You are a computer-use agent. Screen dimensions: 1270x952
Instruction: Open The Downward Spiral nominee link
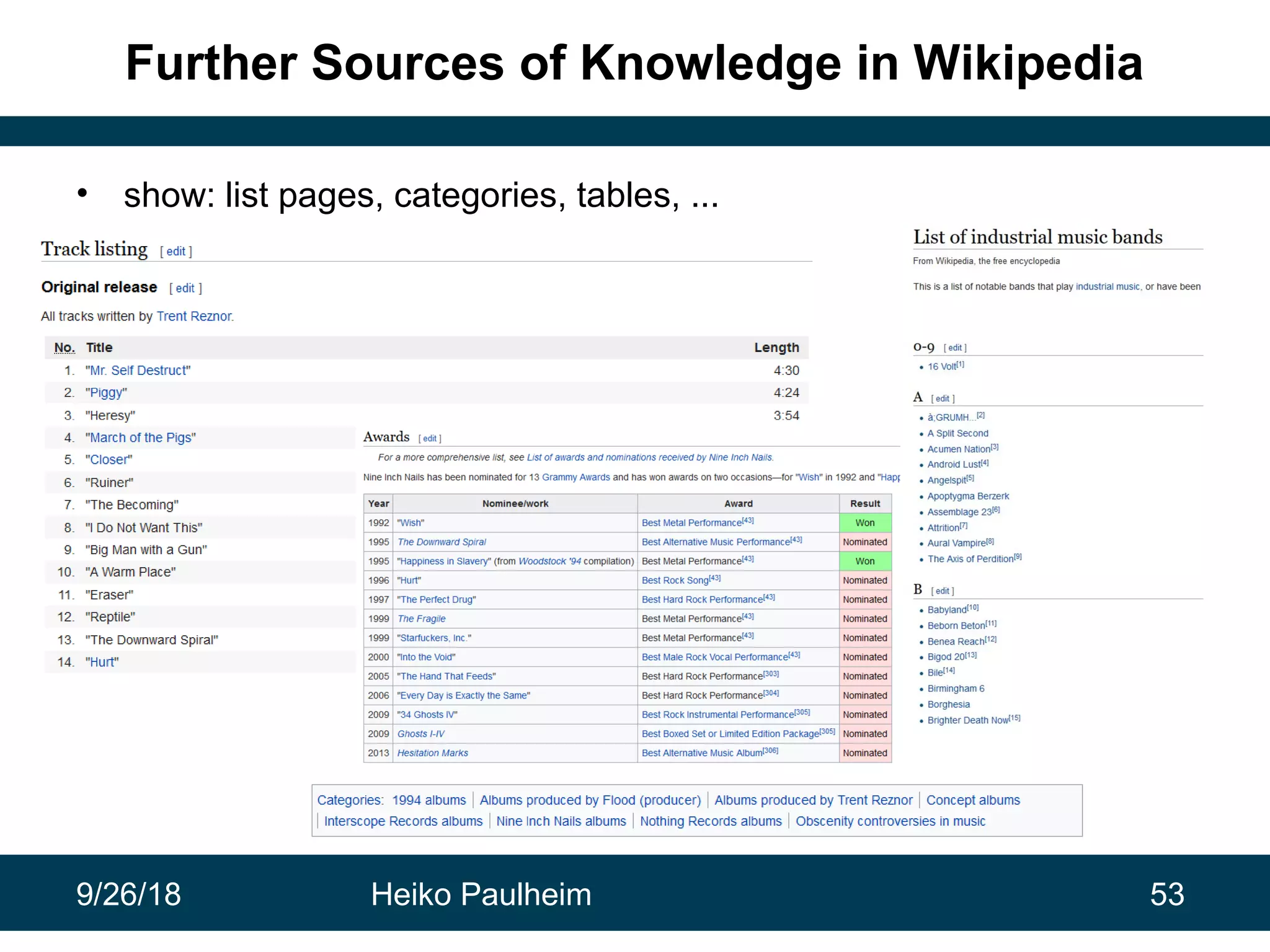(442, 542)
